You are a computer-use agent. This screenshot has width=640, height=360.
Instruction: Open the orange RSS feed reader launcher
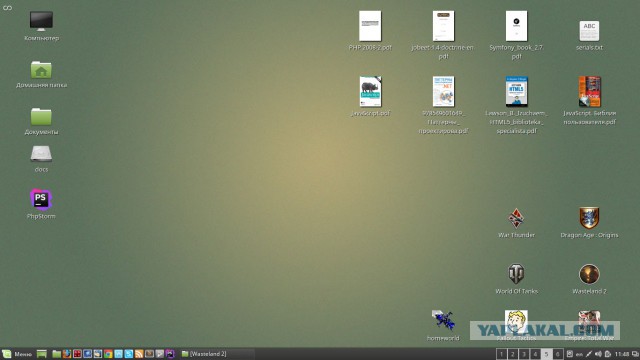point(139,354)
